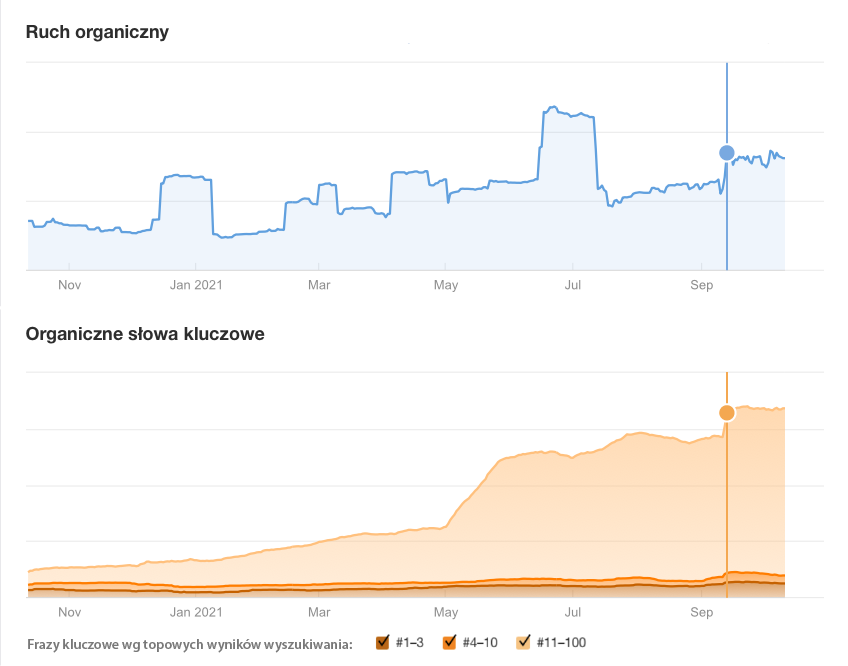Disable the #11–100 keyword positions checkbox
The image size is (848, 666).
[x=524, y=642]
